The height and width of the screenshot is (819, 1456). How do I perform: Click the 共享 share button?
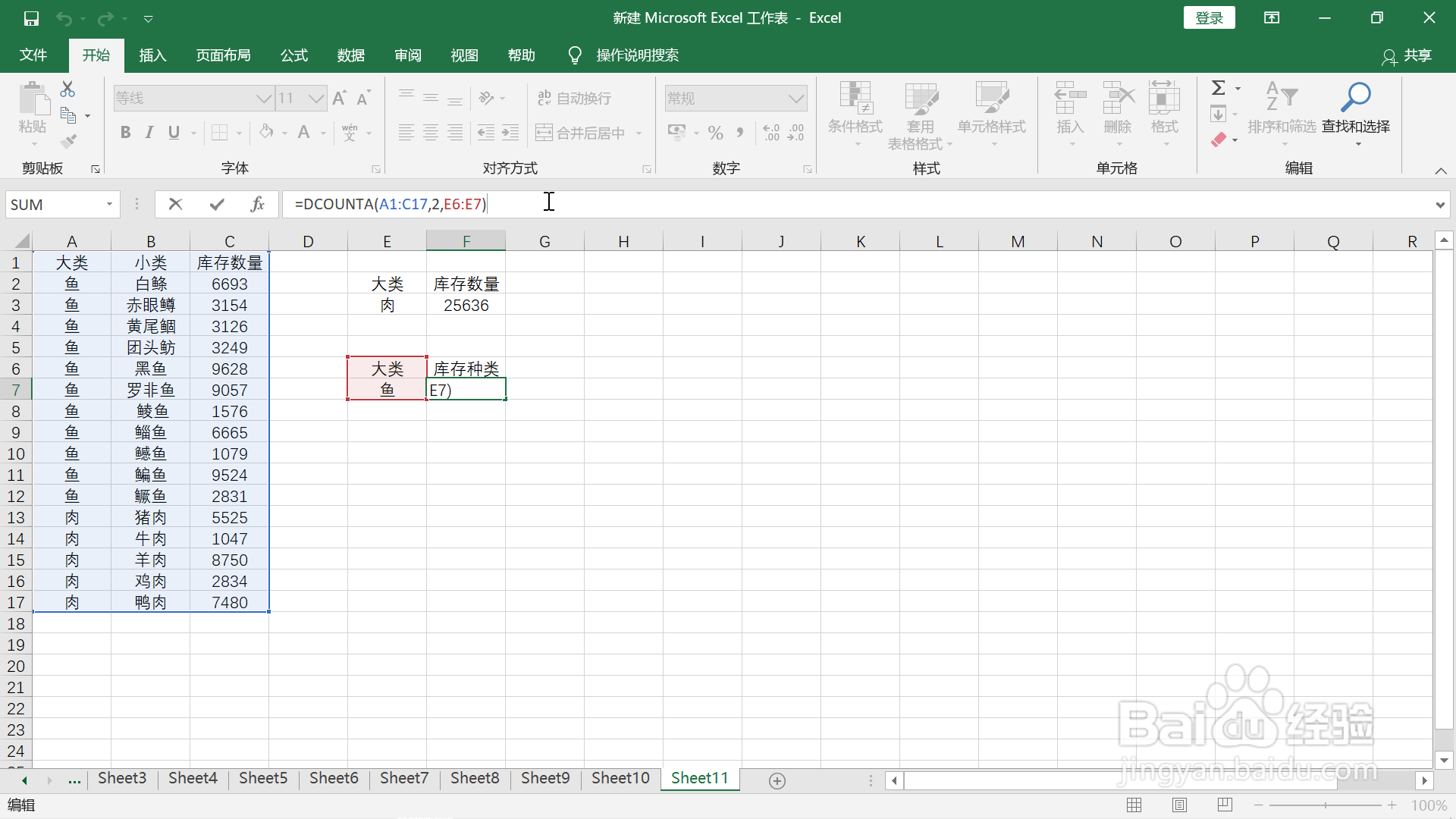tap(1407, 55)
